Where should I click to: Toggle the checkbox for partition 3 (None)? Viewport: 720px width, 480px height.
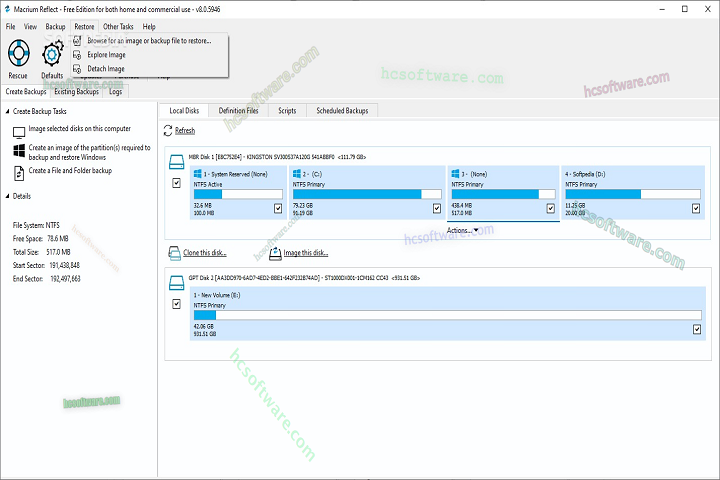[x=551, y=209]
